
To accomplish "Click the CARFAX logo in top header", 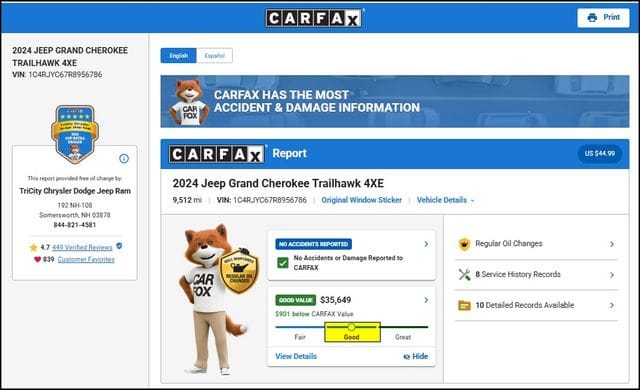I will 313,18.
